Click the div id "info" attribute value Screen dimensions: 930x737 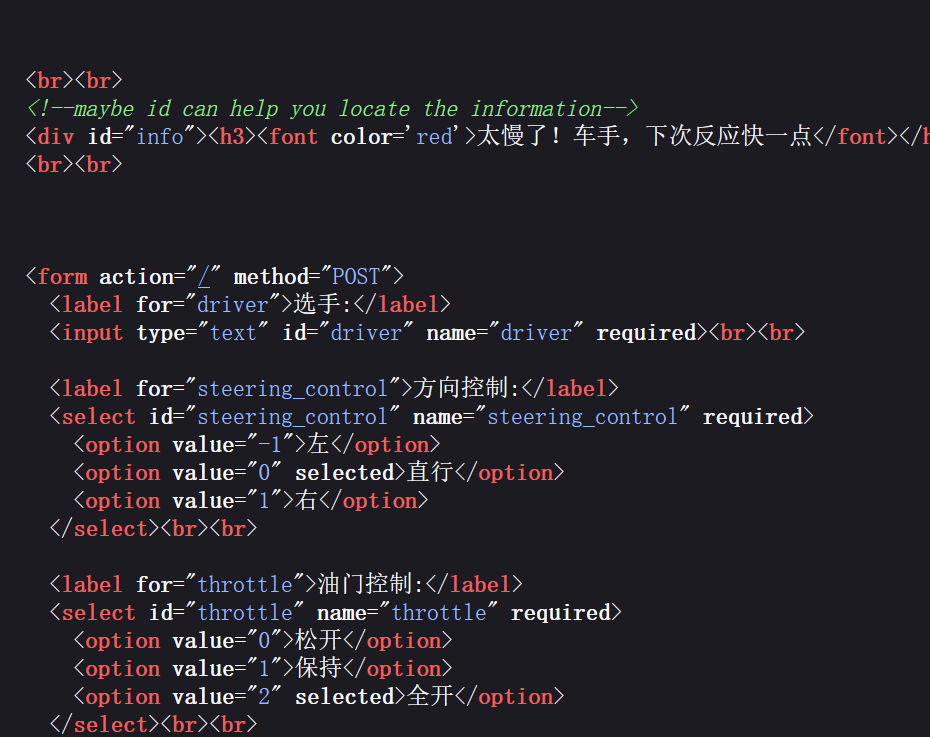click(x=160, y=137)
